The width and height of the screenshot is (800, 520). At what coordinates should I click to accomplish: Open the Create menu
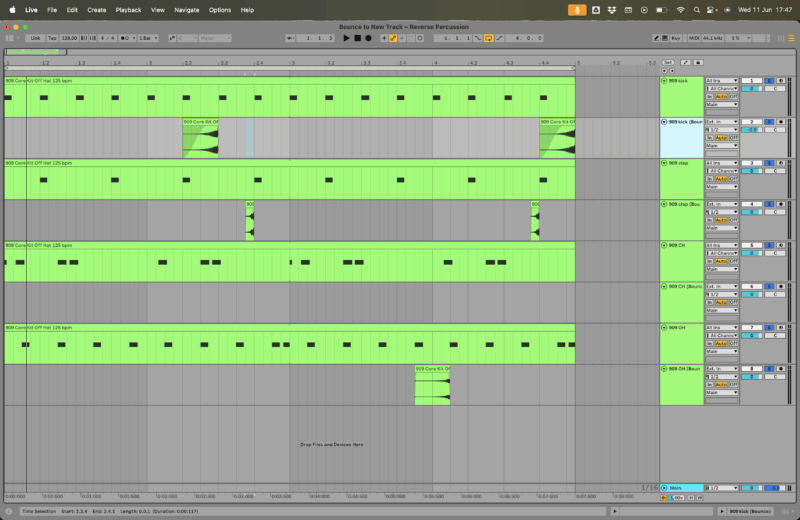tap(96, 9)
